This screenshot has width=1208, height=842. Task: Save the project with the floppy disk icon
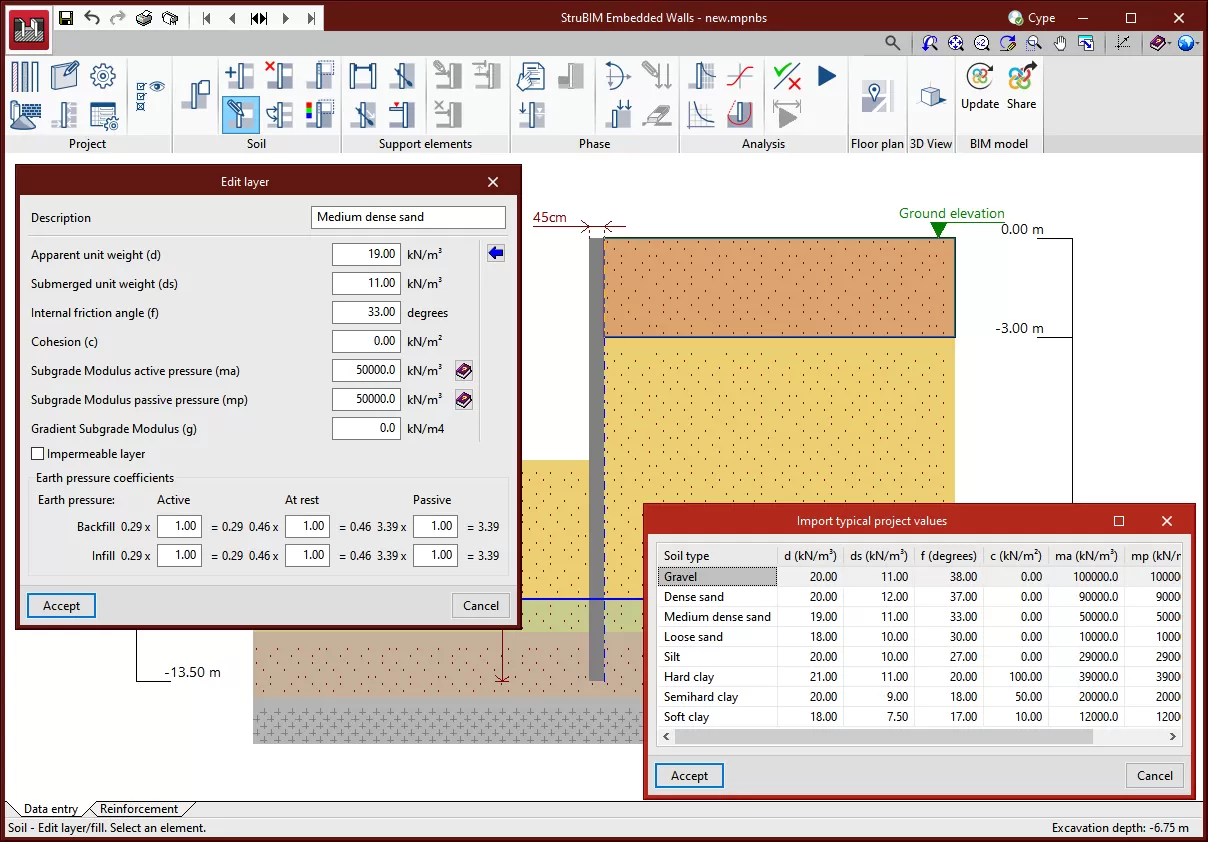pyautogui.click(x=66, y=18)
